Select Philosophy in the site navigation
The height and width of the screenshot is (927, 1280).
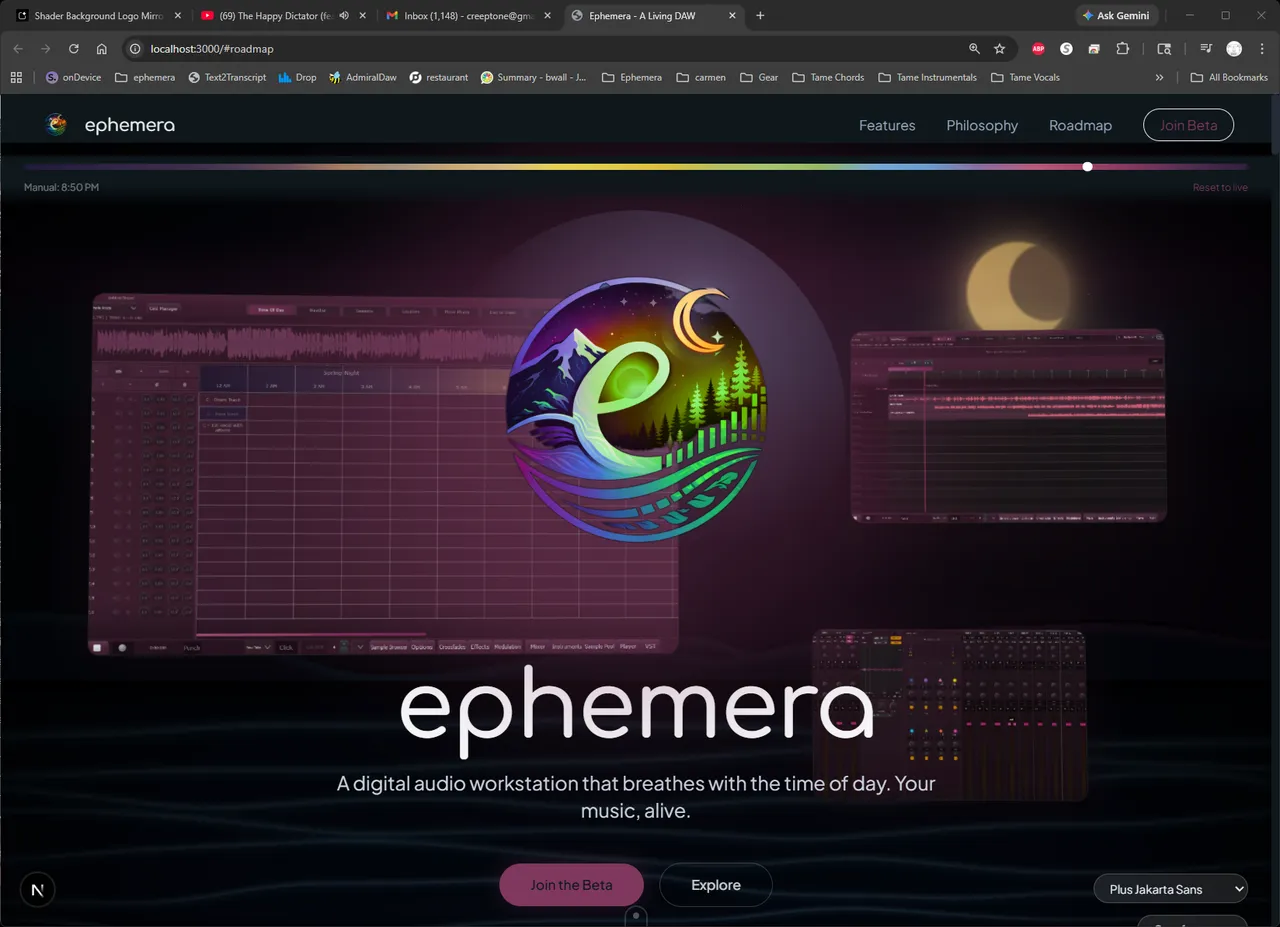point(982,125)
